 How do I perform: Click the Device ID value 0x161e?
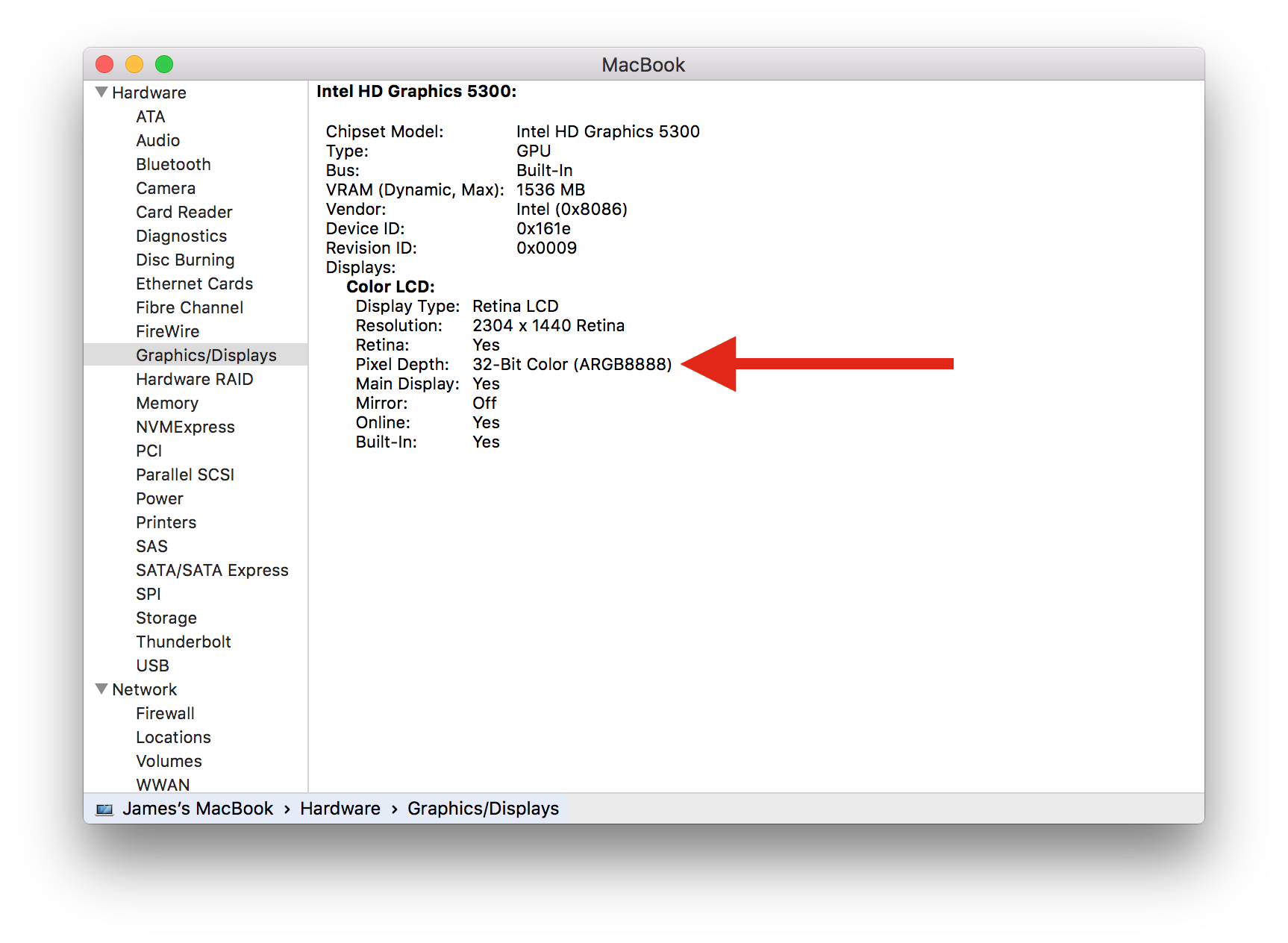pyautogui.click(x=544, y=228)
